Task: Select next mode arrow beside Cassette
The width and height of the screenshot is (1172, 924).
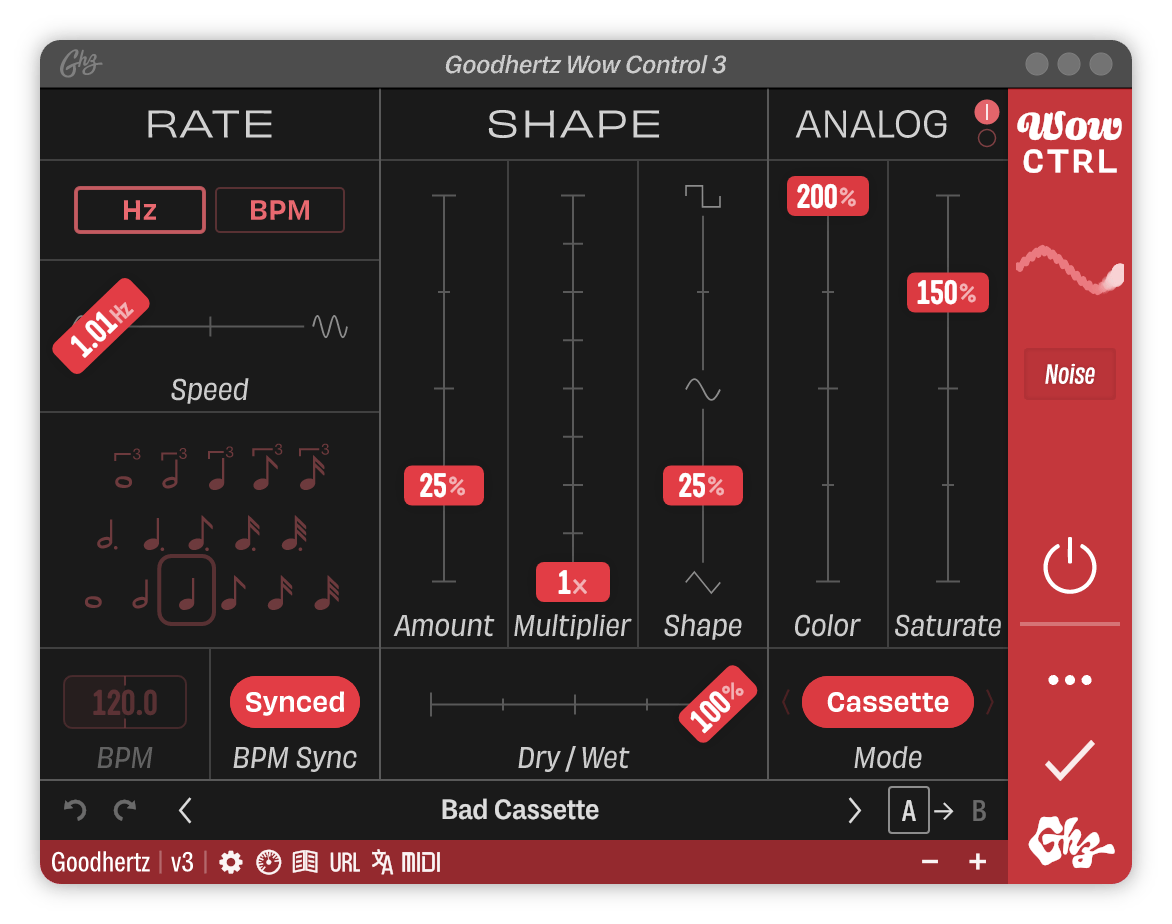Action: (990, 702)
